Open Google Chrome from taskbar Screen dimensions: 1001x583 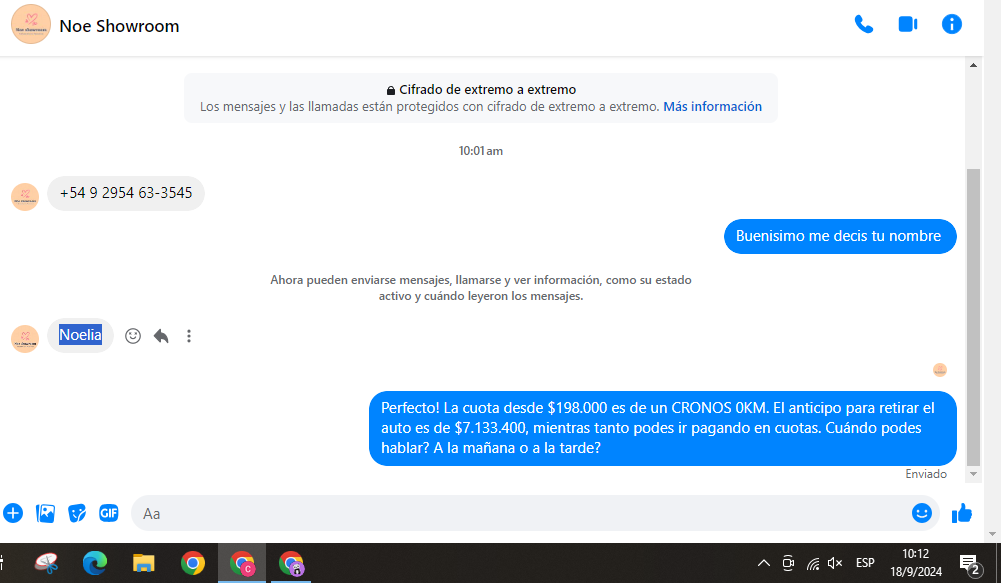(x=193, y=563)
